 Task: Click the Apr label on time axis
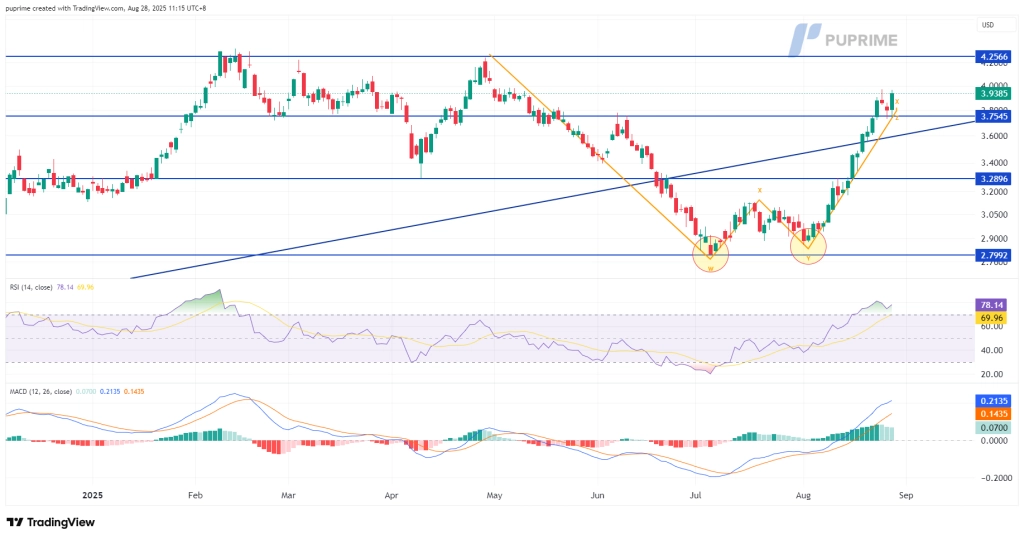[x=391, y=495]
